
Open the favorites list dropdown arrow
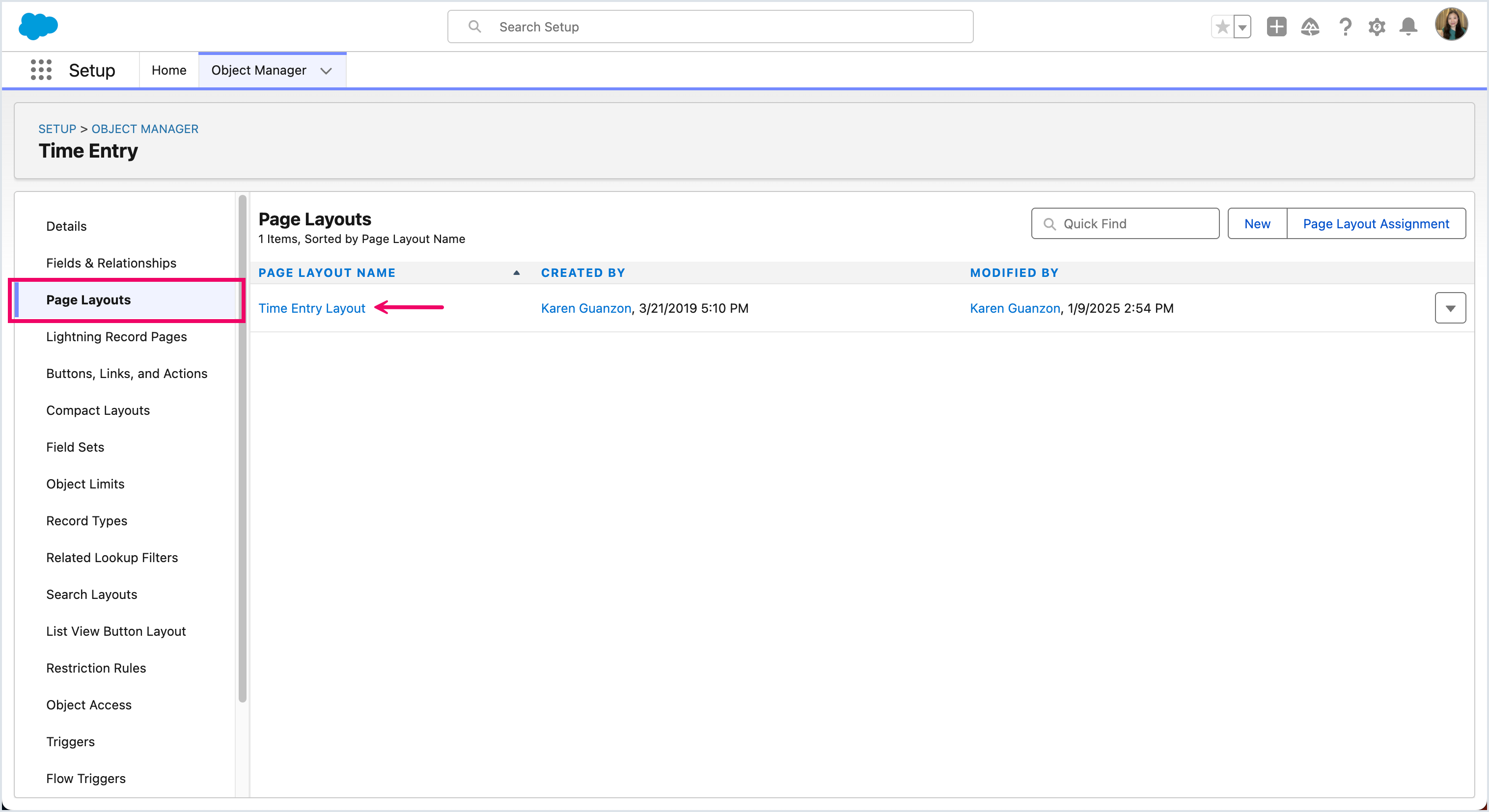coord(1242,27)
